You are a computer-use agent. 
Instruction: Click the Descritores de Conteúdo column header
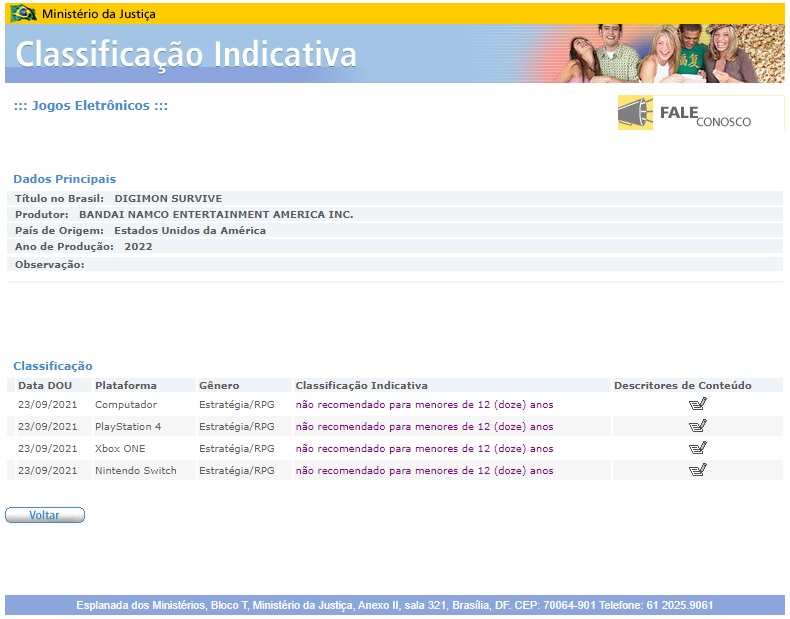[x=683, y=385]
